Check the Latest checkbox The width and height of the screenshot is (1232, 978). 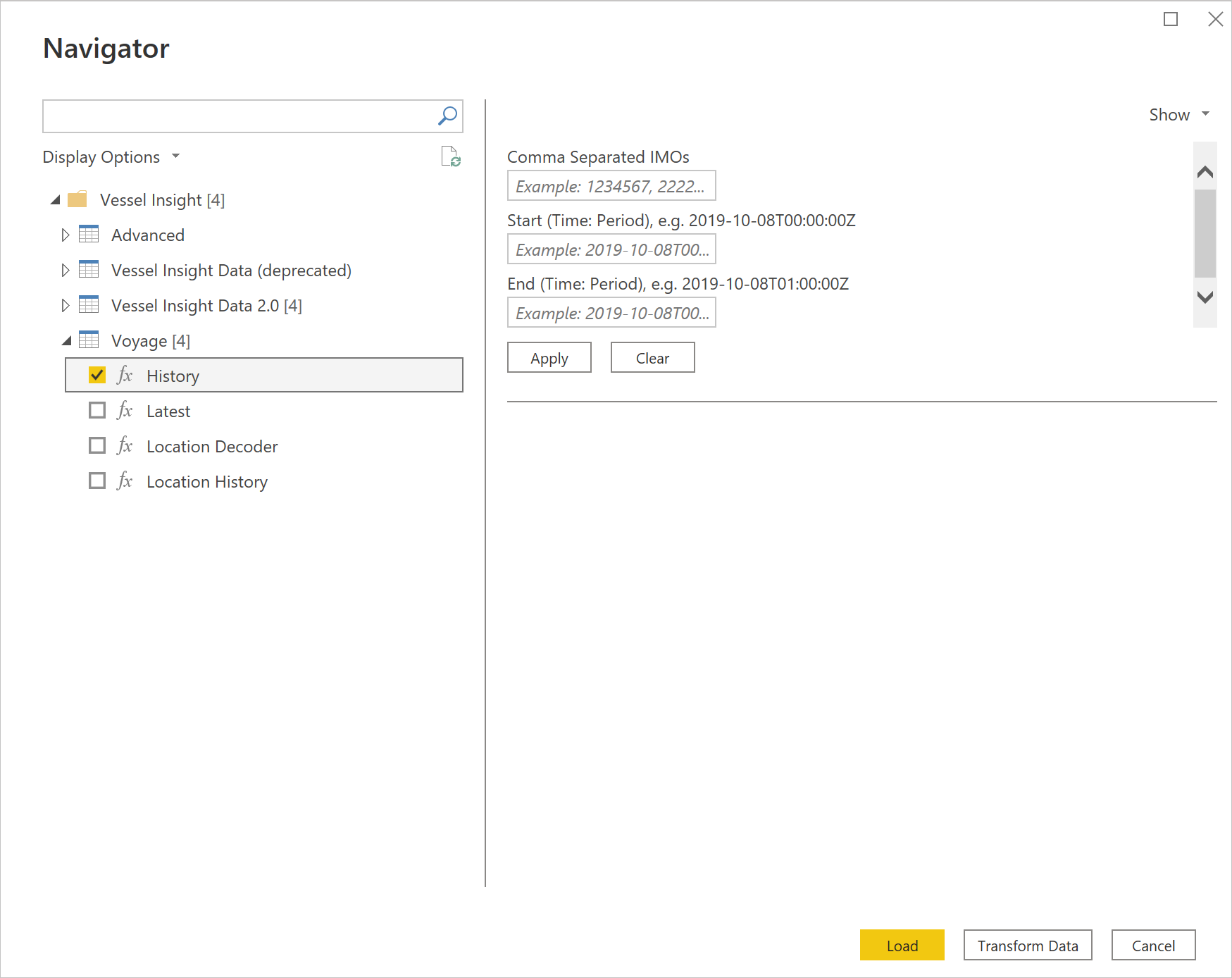pyautogui.click(x=97, y=410)
